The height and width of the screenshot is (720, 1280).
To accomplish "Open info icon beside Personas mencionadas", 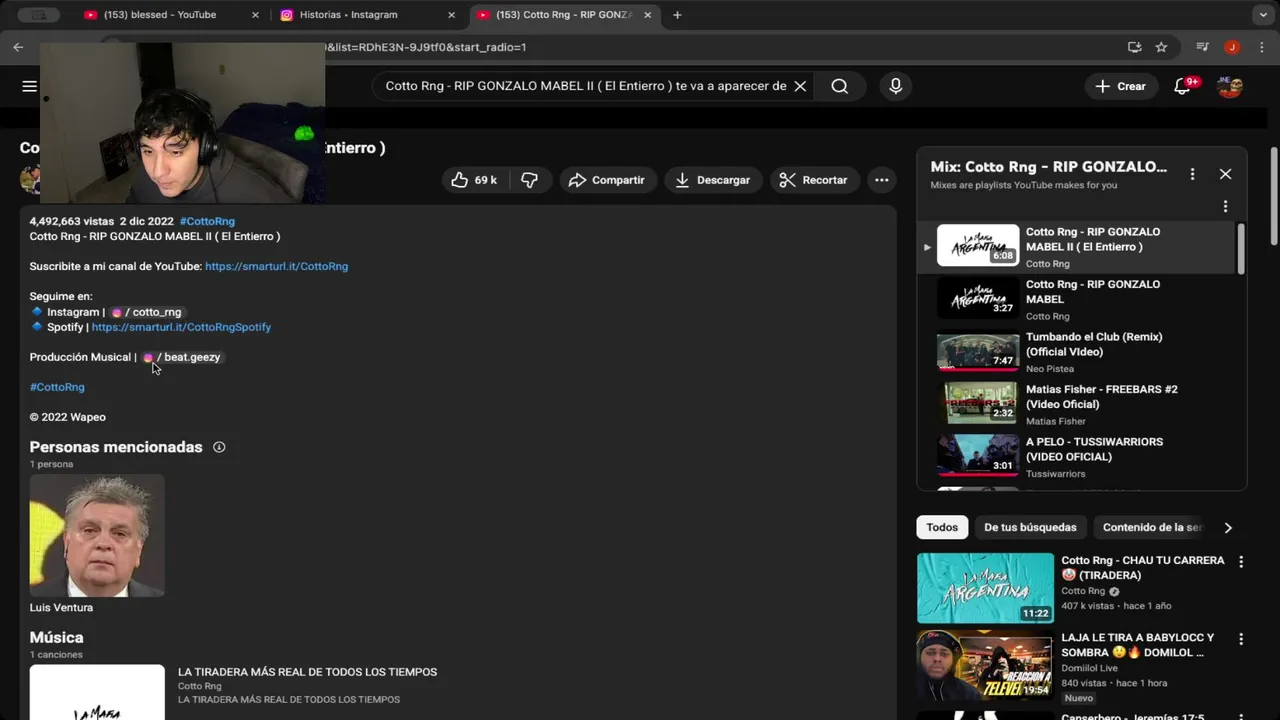I will click(219, 447).
